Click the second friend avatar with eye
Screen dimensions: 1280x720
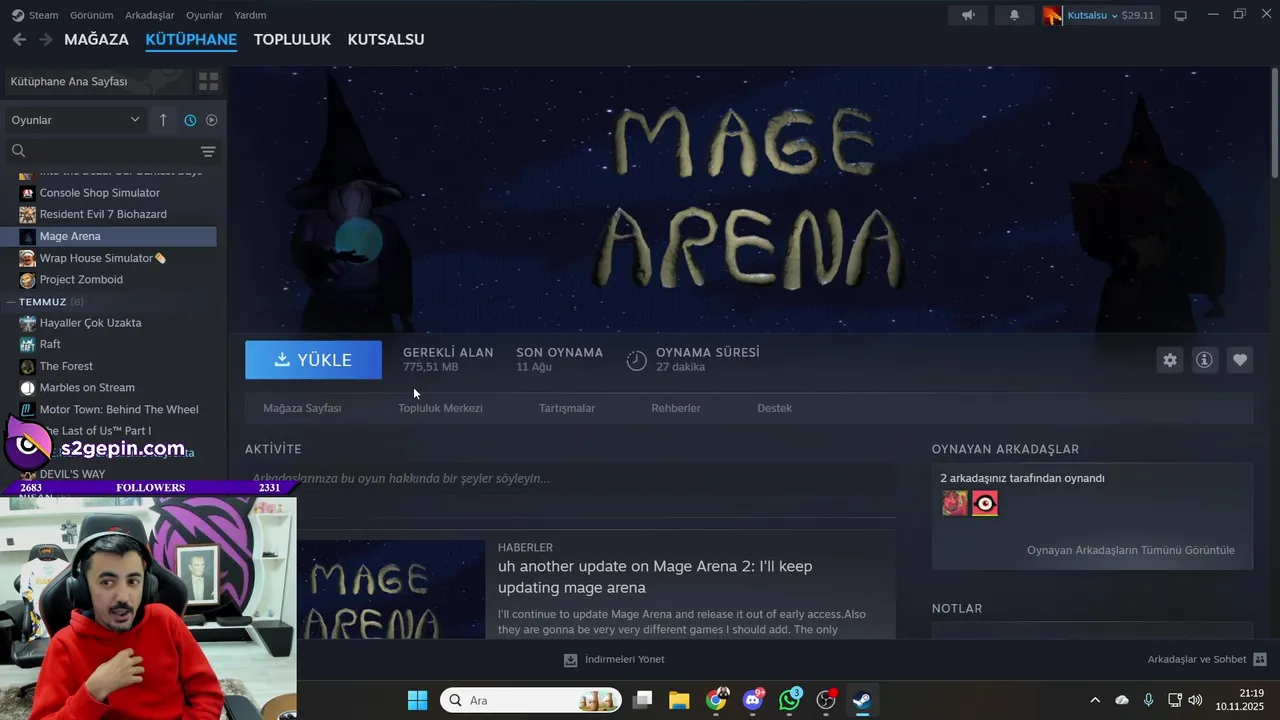point(985,503)
